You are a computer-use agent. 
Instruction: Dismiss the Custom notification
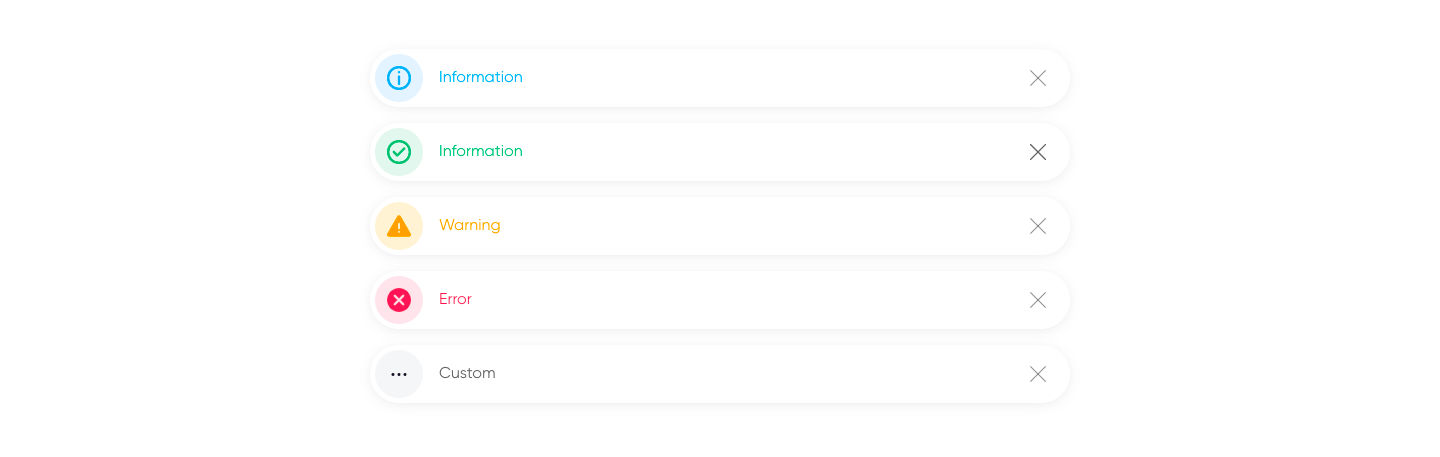click(x=1038, y=374)
